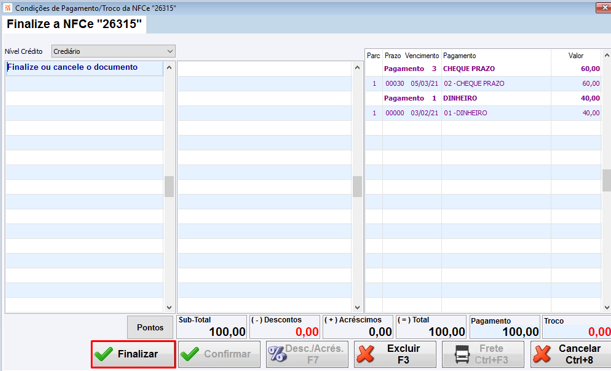Open Desc./Acrés. F7 discount button
The width and height of the screenshot is (611, 371).
coord(307,354)
